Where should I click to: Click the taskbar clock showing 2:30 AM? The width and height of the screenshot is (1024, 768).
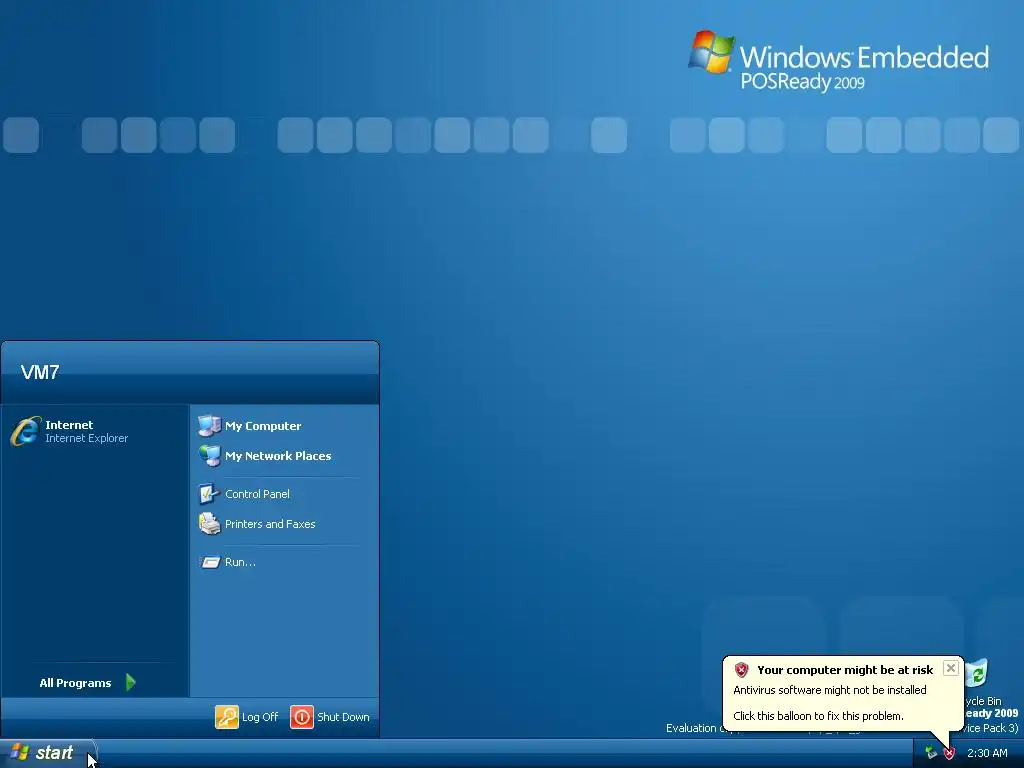(987, 753)
